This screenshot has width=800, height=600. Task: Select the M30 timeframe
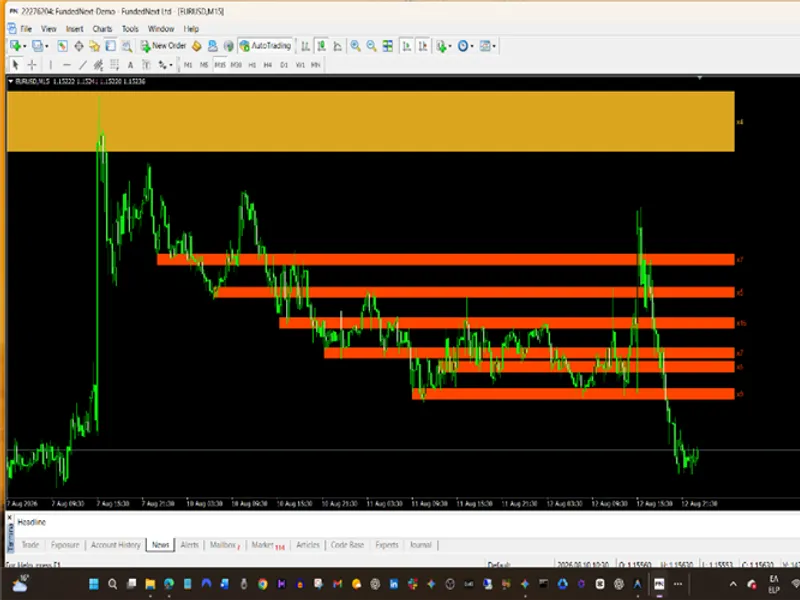point(236,65)
